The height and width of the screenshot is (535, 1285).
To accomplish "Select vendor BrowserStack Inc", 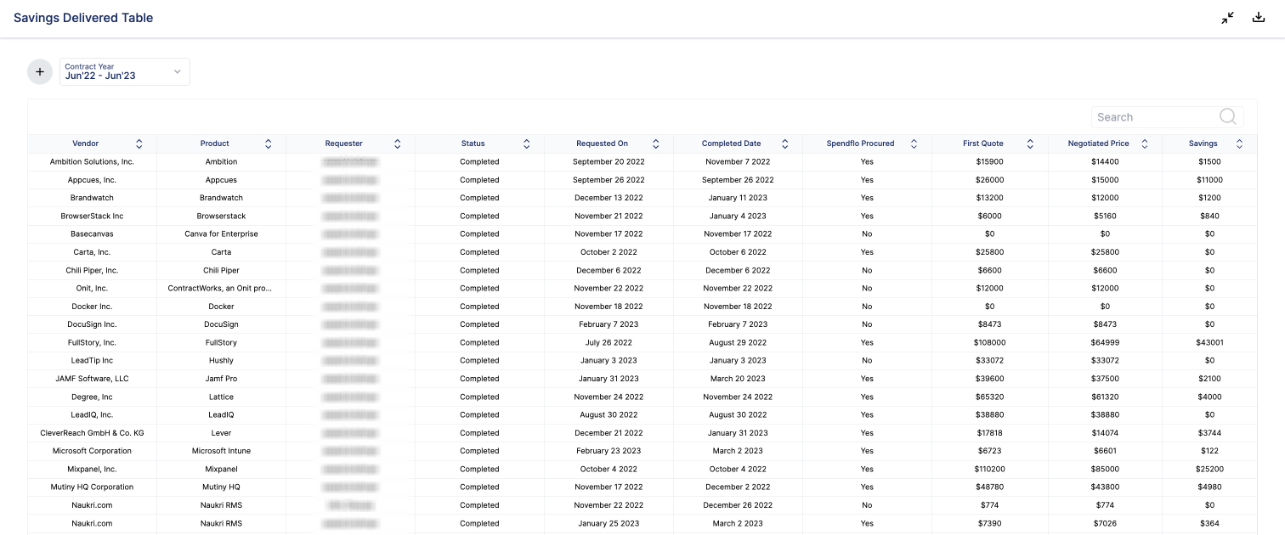I will 92,216.
